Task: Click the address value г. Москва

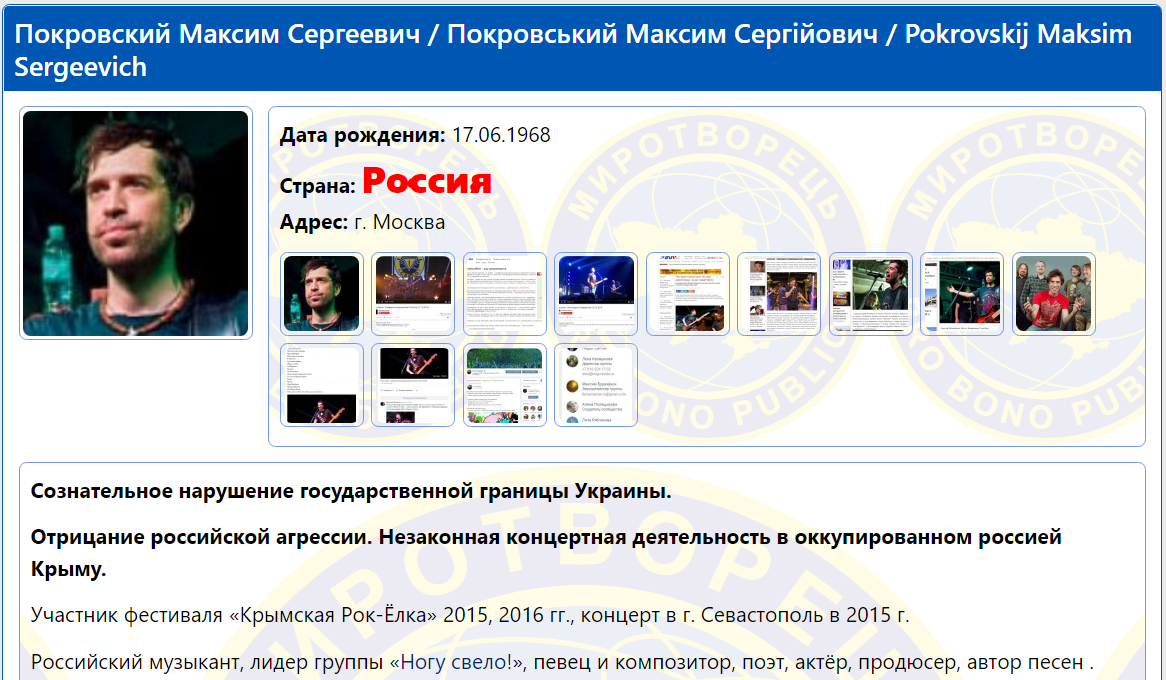Action: pyautogui.click(x=399, y=222)
